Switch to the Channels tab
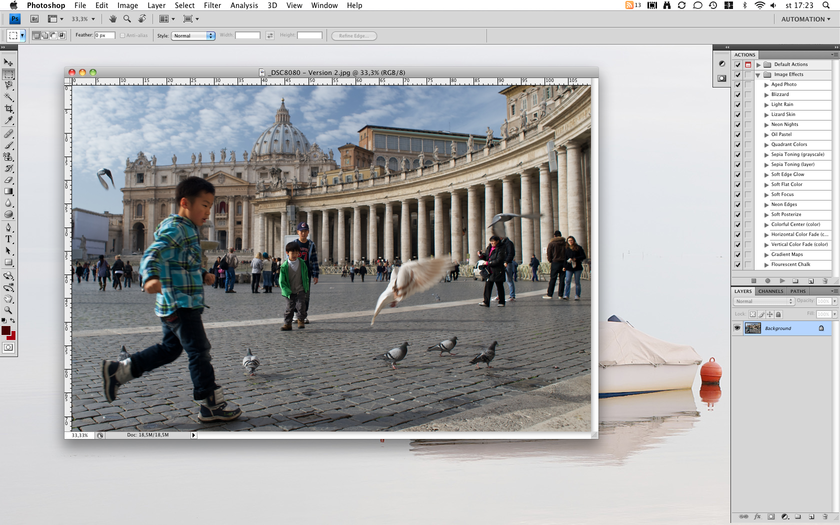 (771, 291)
